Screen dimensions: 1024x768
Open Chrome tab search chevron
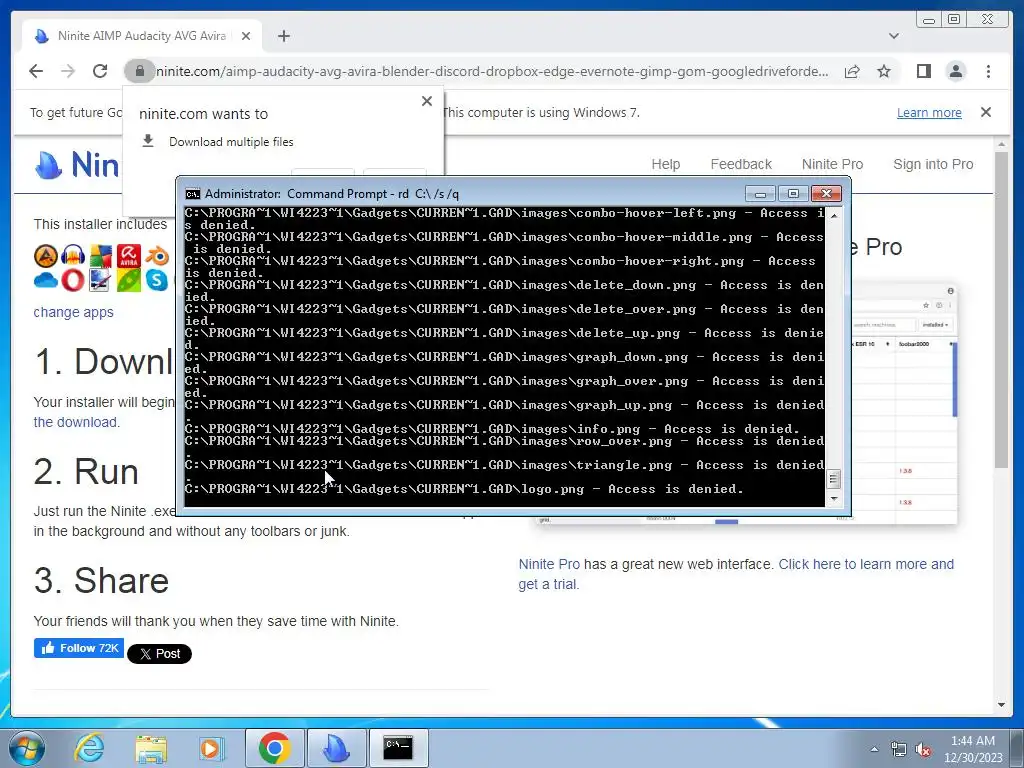click(893, 36)
